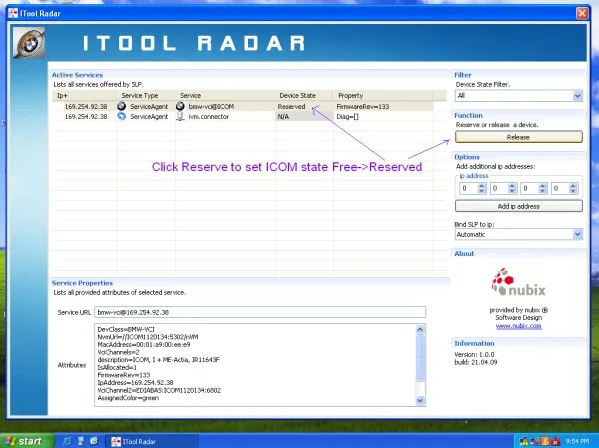Screen dimensions: 599x448
Task: Click the ivm.connector service icon
Action: click(180, 116)
